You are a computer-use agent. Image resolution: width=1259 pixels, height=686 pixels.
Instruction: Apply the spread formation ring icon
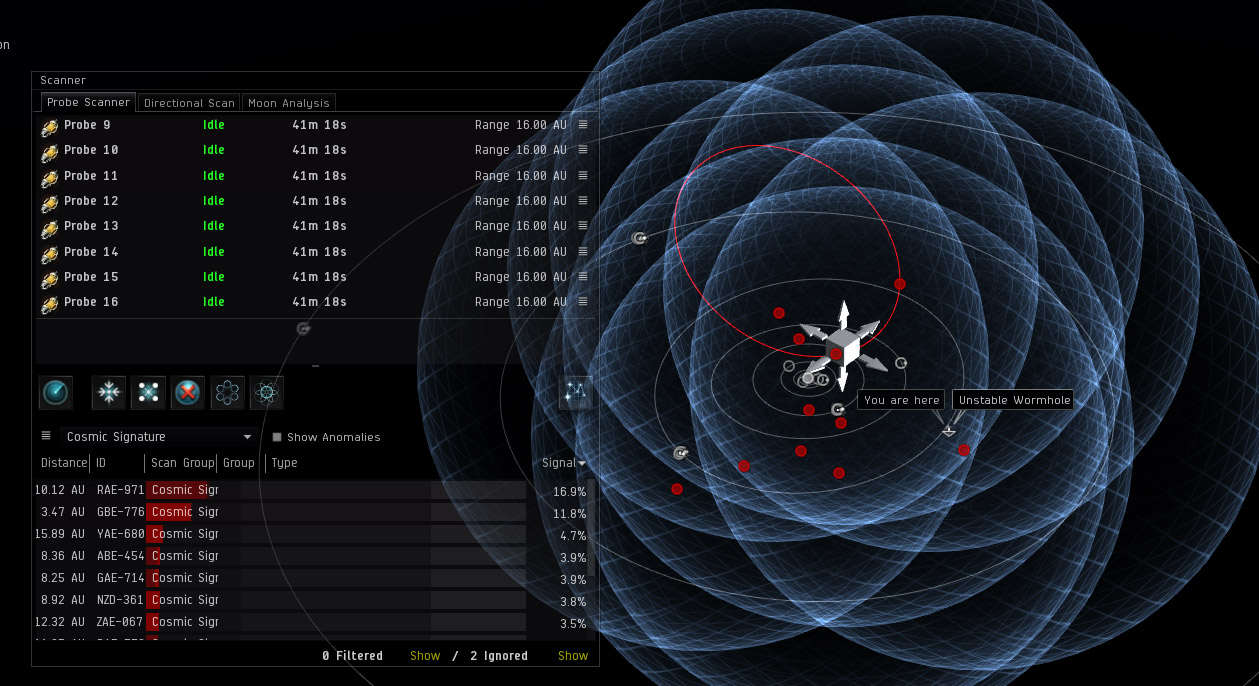pos(227,393)
